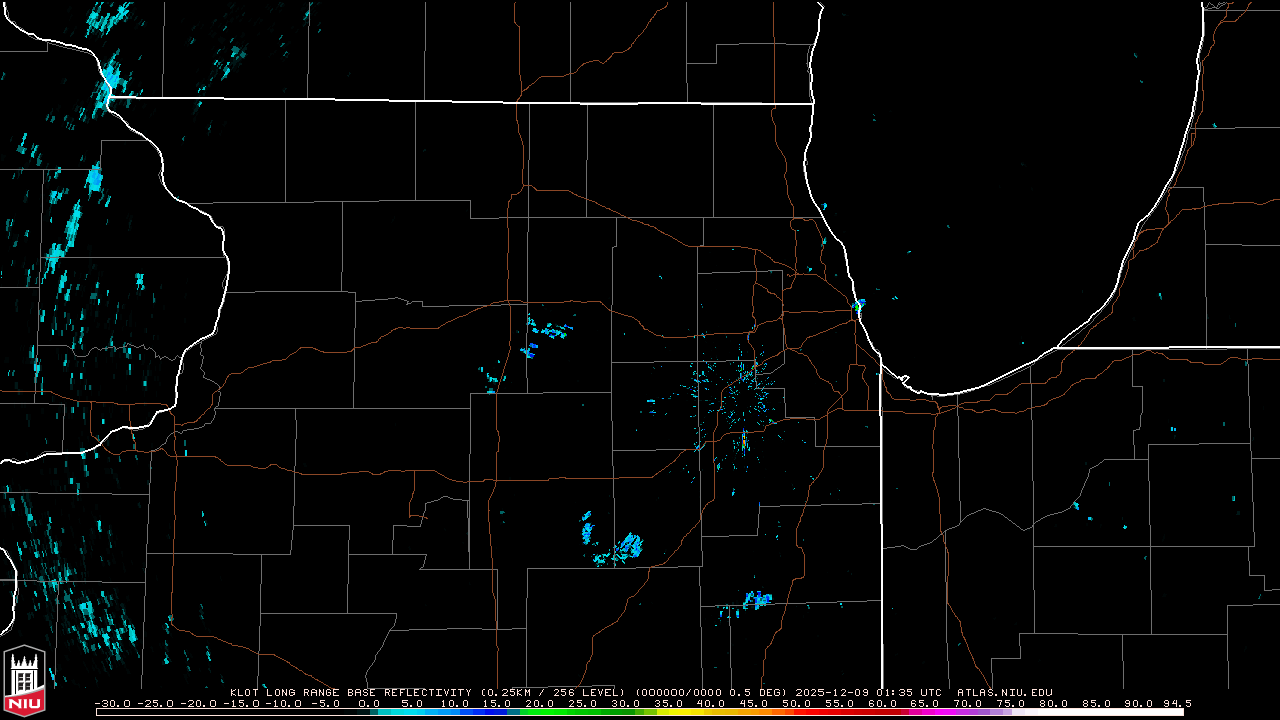Click the 01:35 UTC timestamp
The width and height of the screenshot is (1280, 720).
(908, 692)
